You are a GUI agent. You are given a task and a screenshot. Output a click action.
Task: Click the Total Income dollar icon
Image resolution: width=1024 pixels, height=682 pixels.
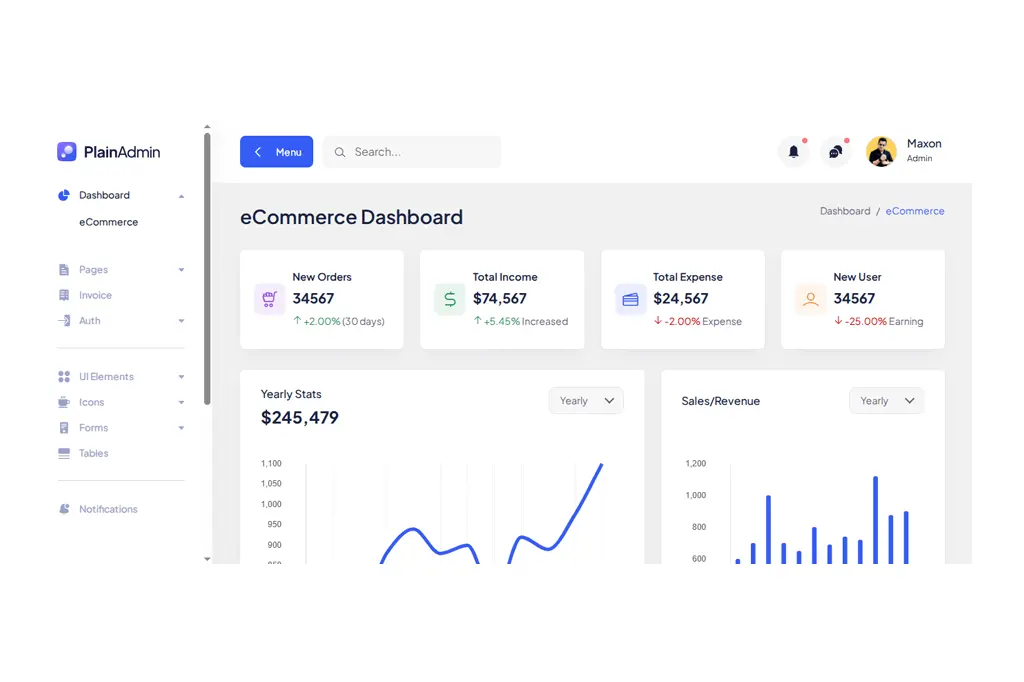[x=450, y=299]
